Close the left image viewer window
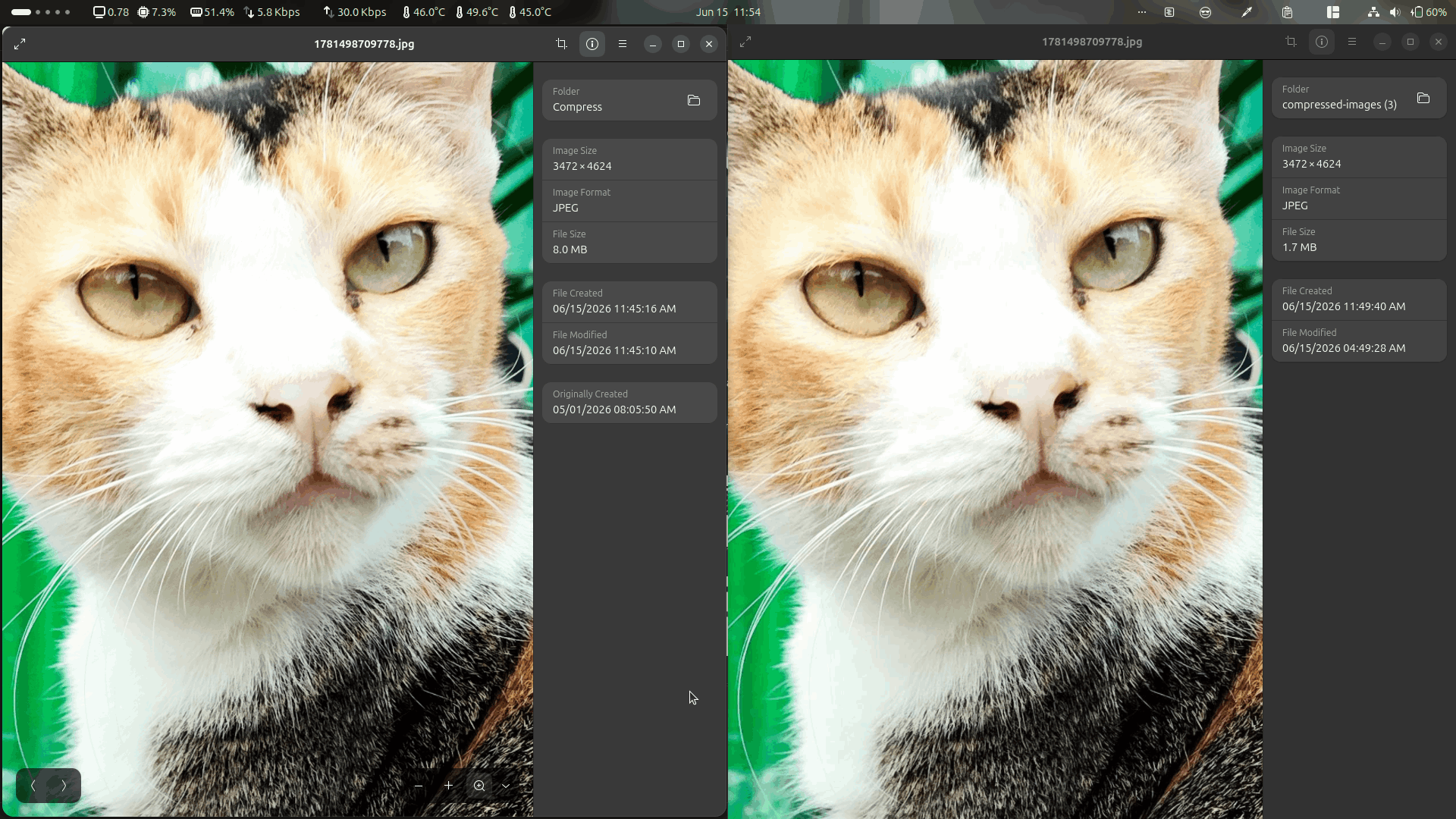The image size is (1456, 819). (709, 44)
